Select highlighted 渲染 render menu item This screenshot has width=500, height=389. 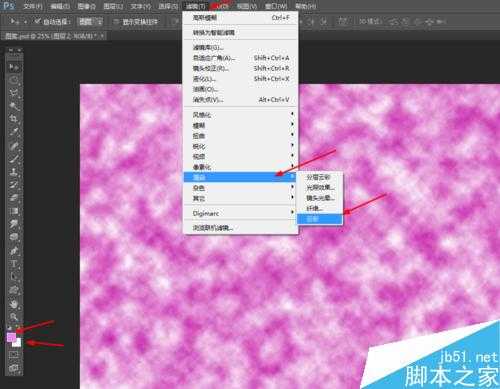(240, 177)
